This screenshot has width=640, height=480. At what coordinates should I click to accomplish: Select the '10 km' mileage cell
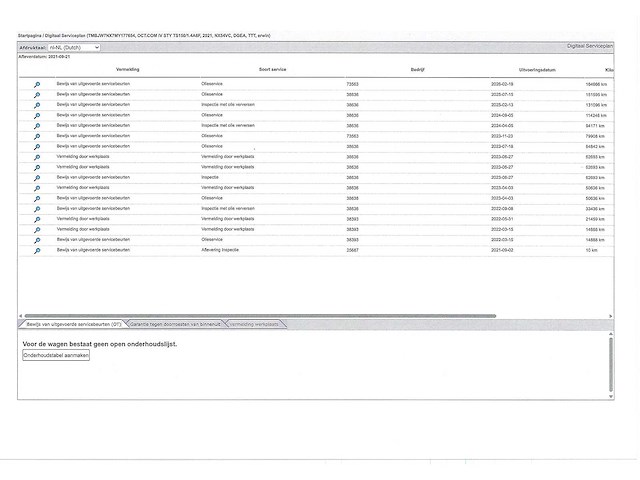[x=591, y=250]
